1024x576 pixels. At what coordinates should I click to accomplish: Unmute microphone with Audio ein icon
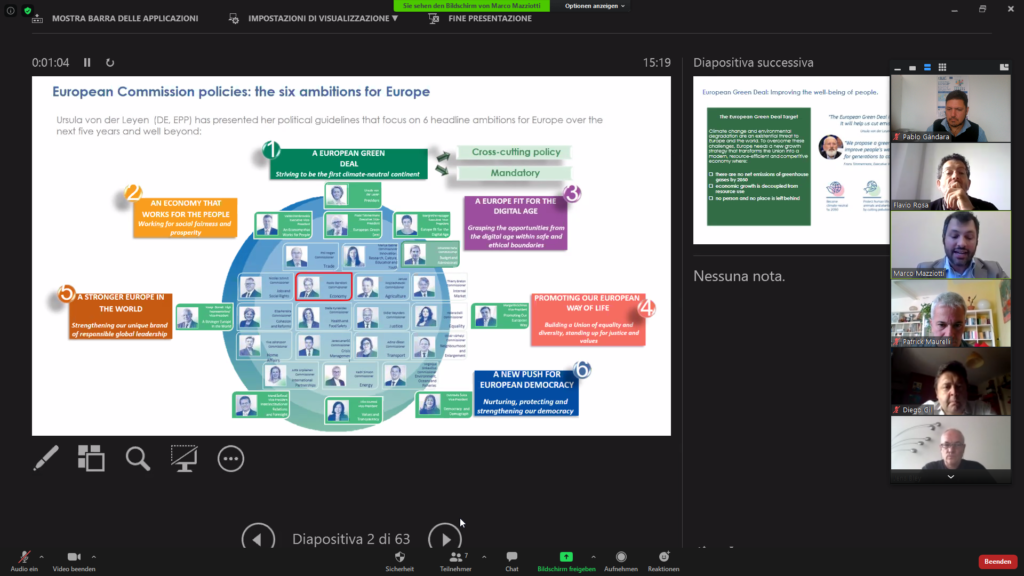click(22, 557)
